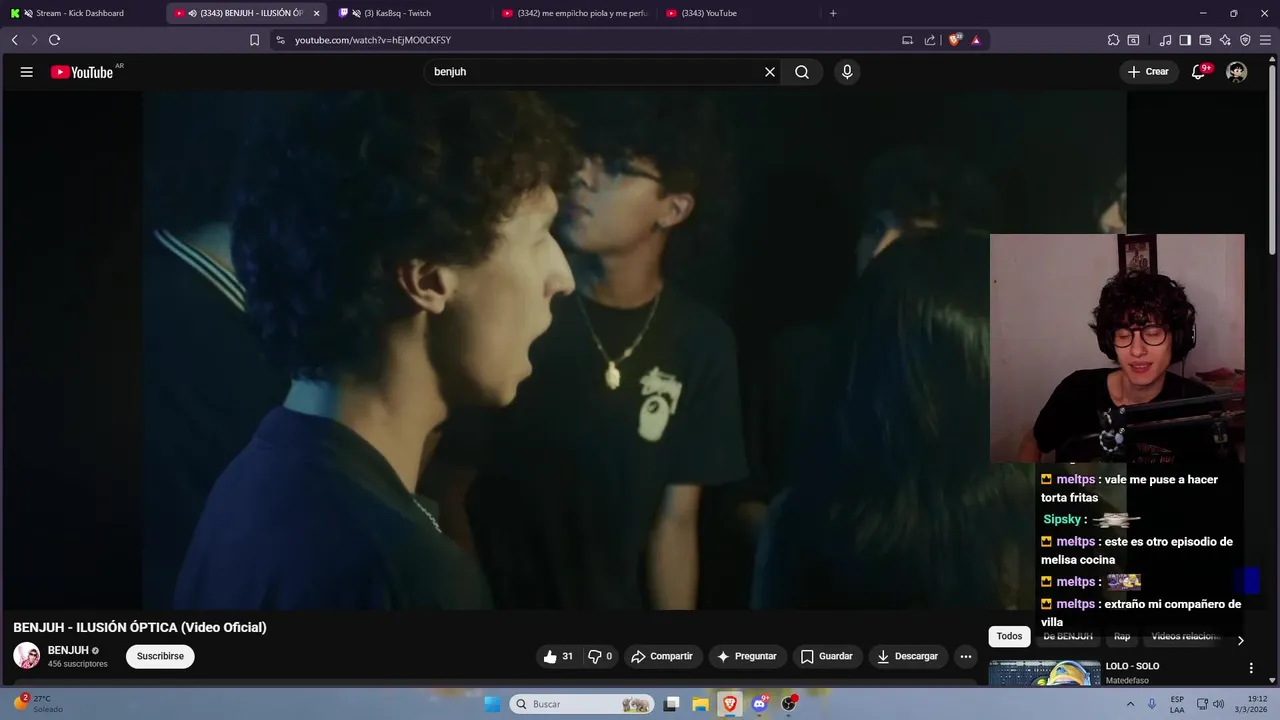
Task: Open the LOLO - SOLO video thumbnail
Action: [x=1044, y=674]
